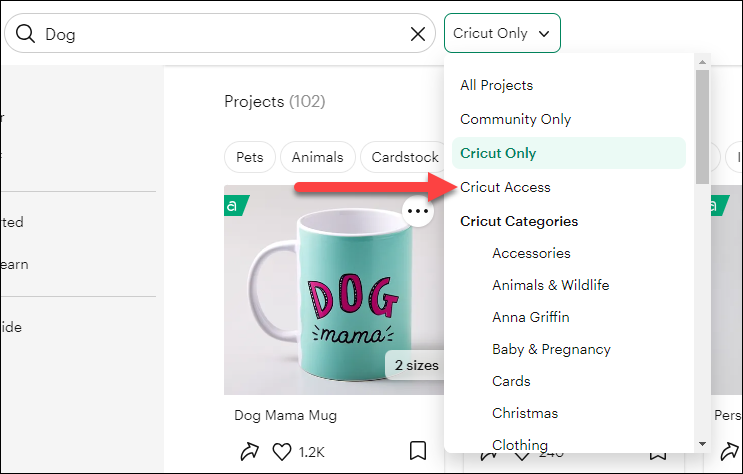Filter results by the Pets tag

[250, 157]
